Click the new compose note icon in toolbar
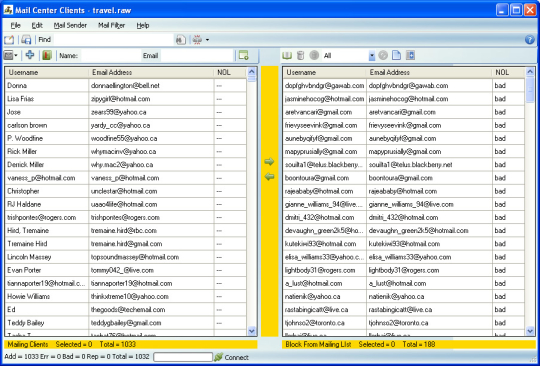 (9, 40)
